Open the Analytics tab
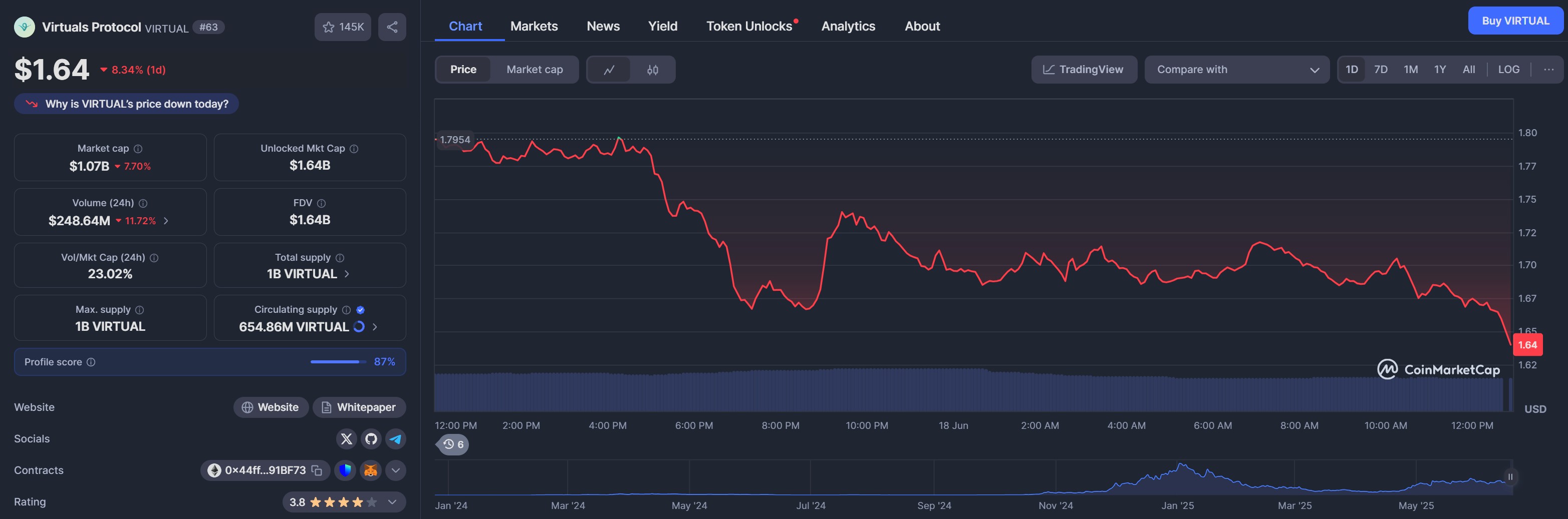This screenshot has height=519, width=1568. point(848,26)
